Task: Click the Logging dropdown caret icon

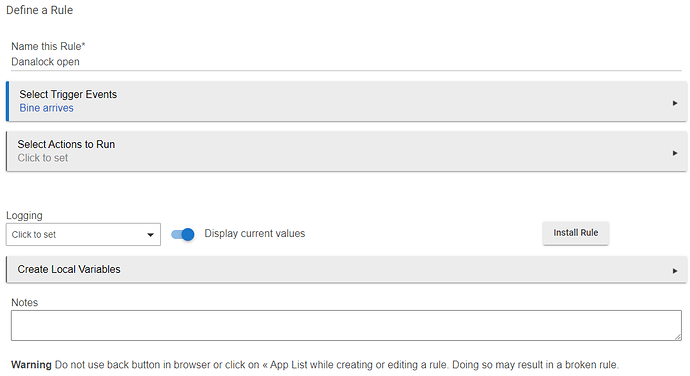Action: 150,235
